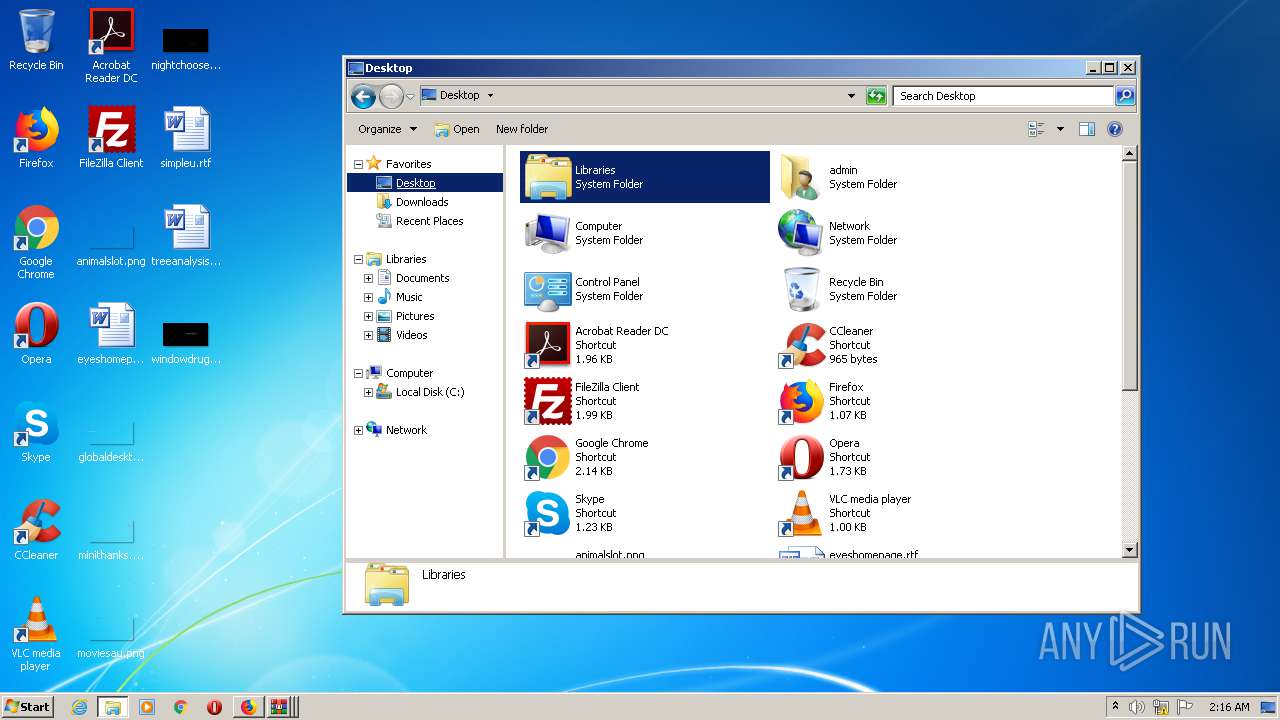Expand the Pictures library node
1280x720 pixels.
click(368, 316)
